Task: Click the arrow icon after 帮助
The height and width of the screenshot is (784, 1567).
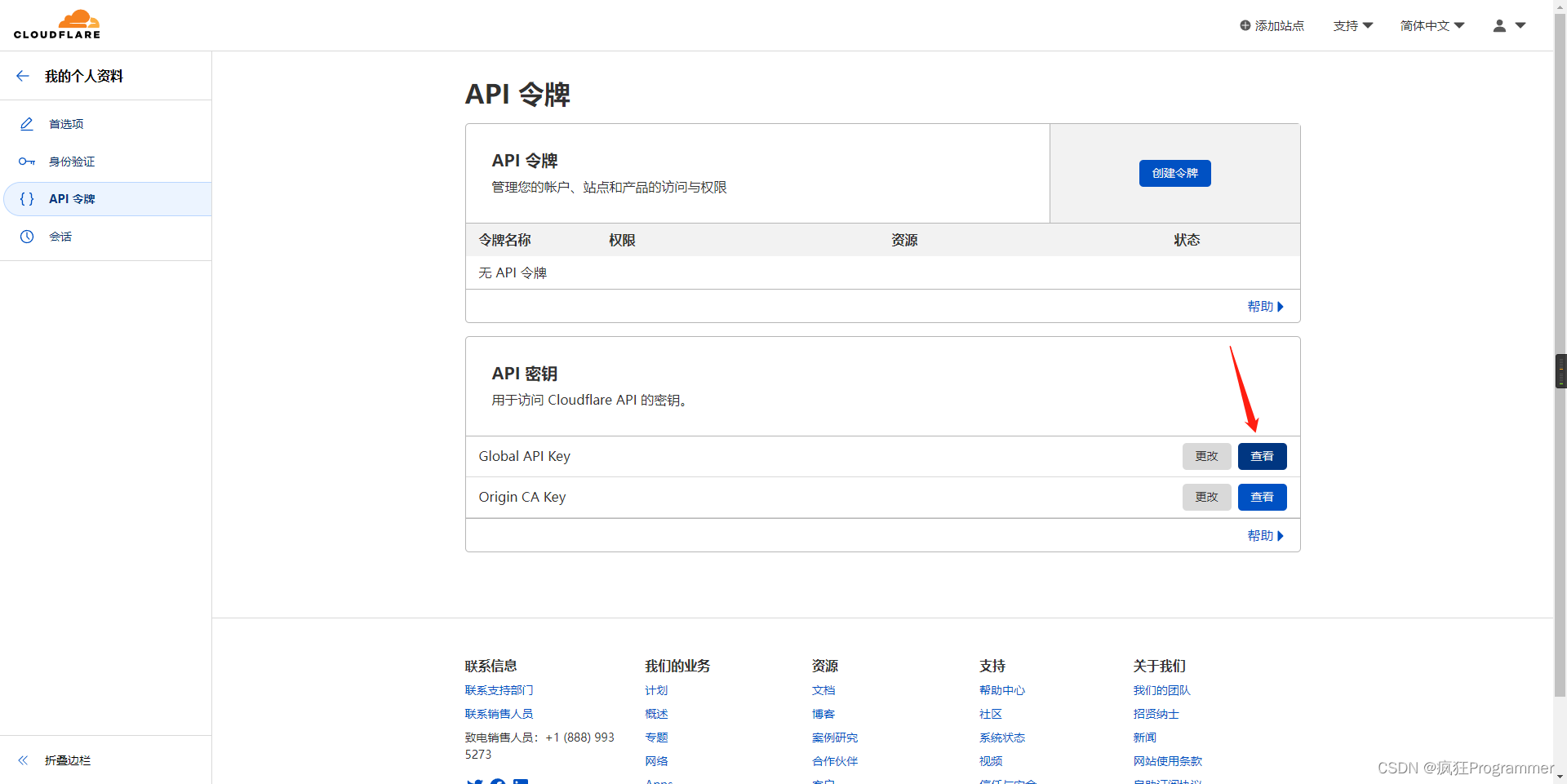Action: coord(1281,306)
